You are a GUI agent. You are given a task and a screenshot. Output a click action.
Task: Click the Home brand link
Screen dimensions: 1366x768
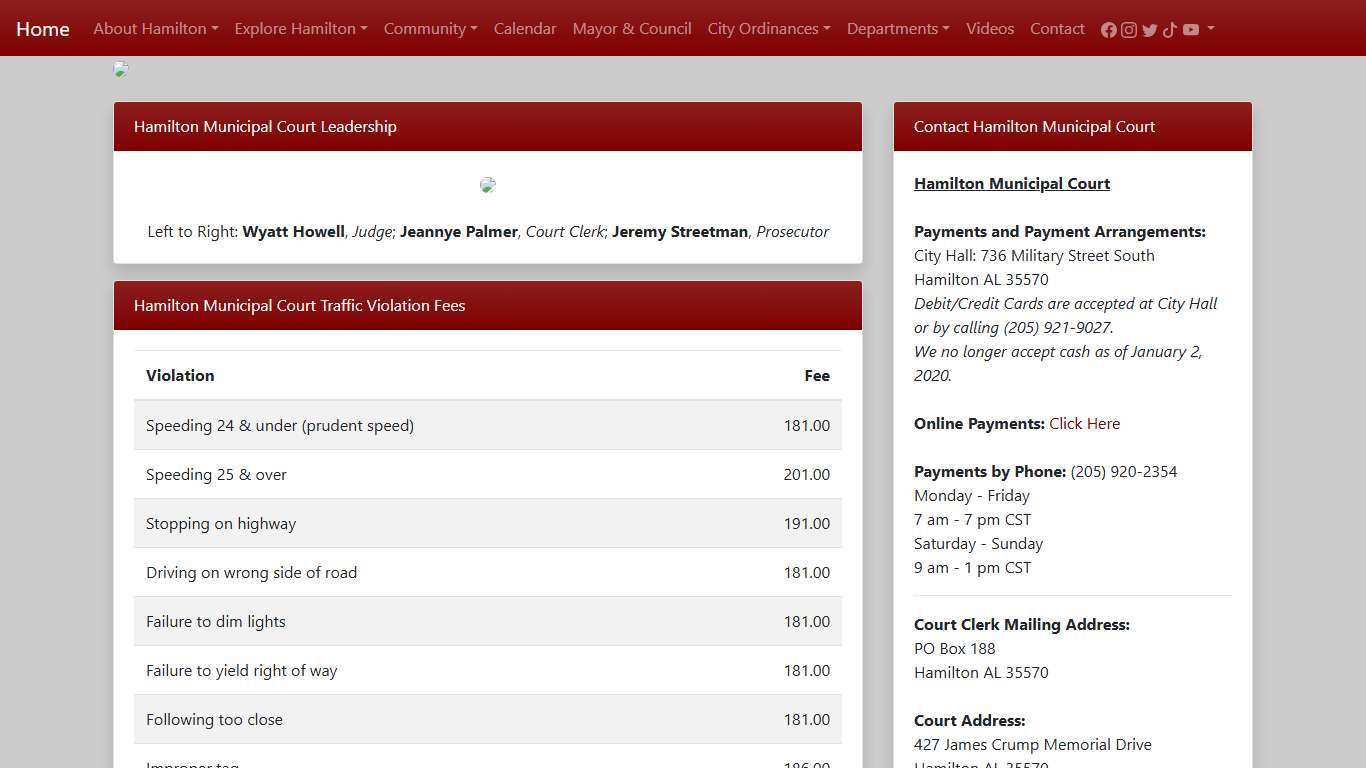pos(43,29)
